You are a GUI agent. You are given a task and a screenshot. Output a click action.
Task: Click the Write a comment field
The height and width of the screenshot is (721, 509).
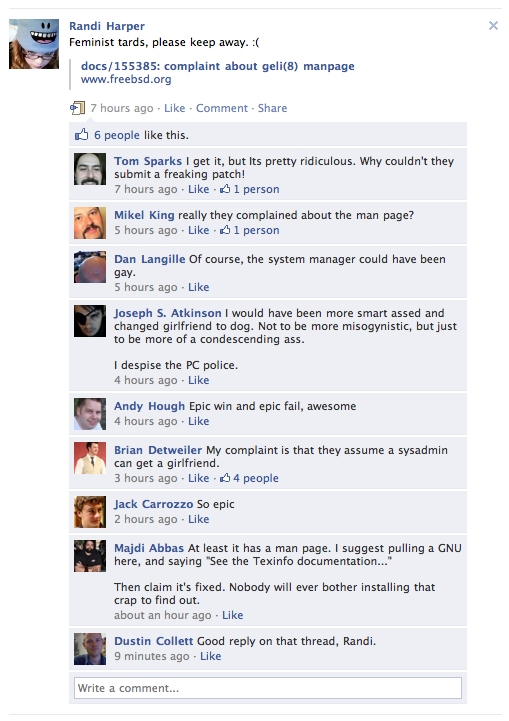(x=268, y=688)
